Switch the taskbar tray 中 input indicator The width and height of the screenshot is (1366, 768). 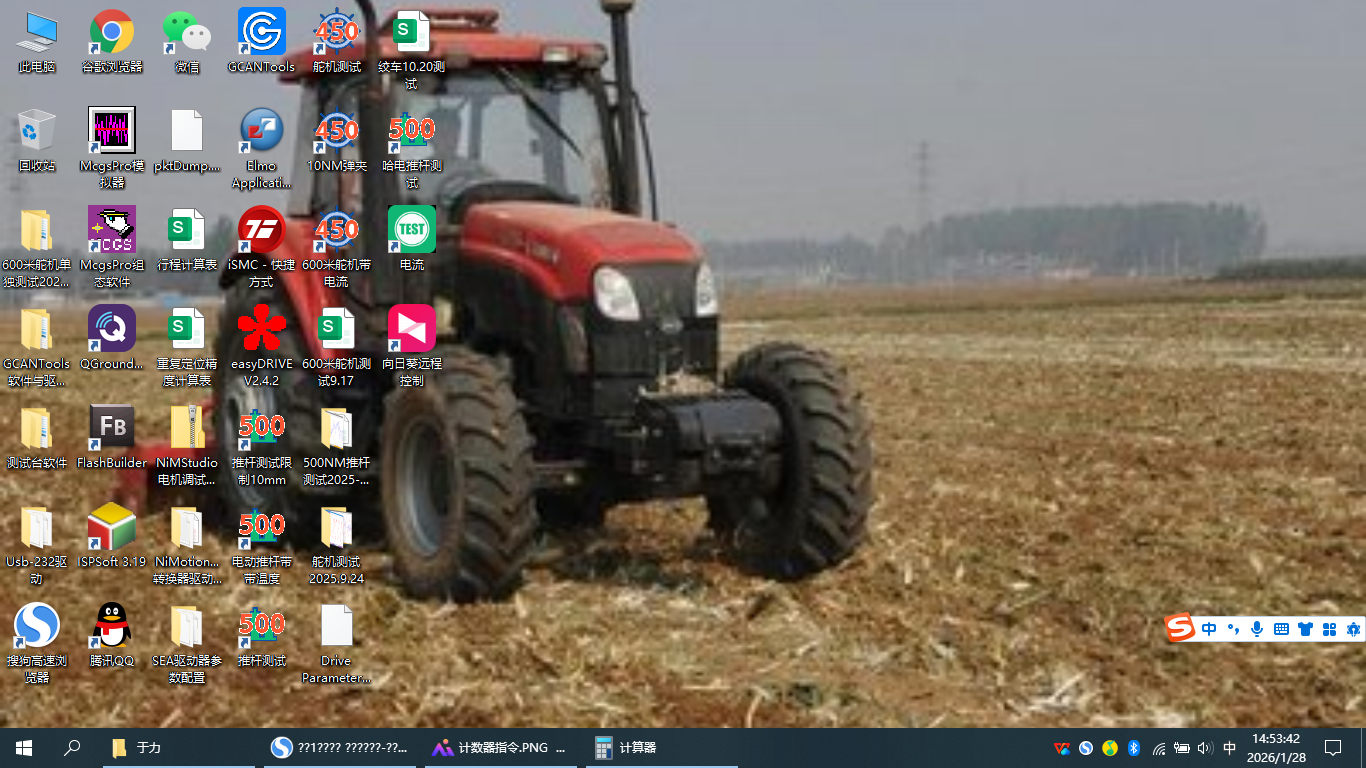[1229, 748]
